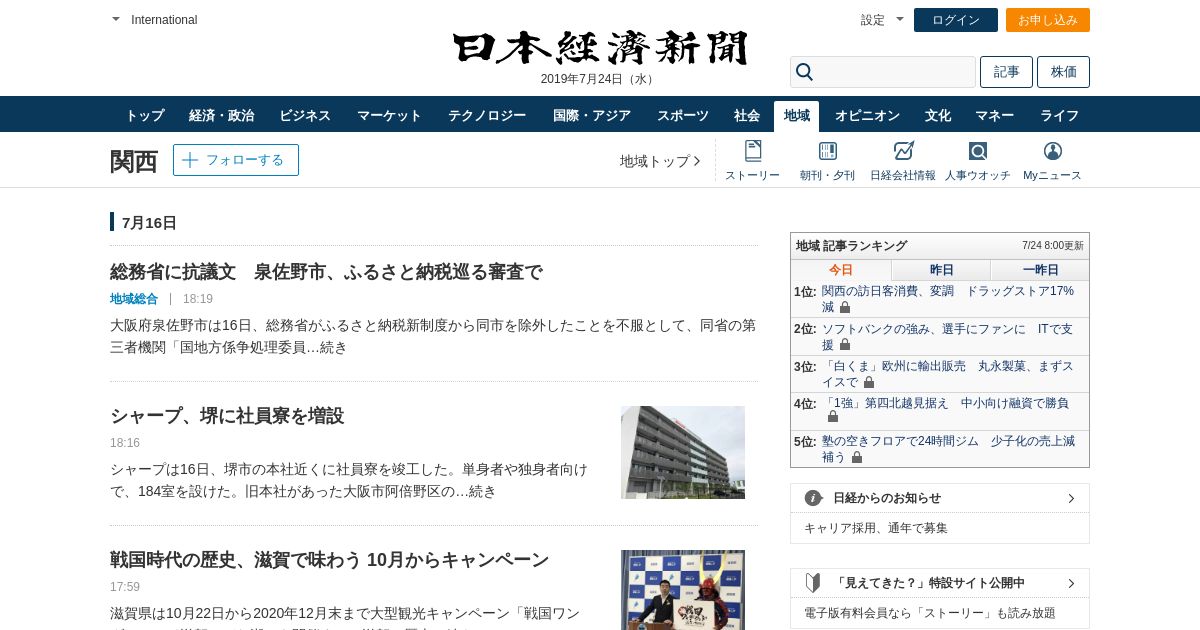Expand 「見えてきた？」特設サイト公開中 chevron
The width and height of the screenshot is (1200, 630).
pos(1071,583)
